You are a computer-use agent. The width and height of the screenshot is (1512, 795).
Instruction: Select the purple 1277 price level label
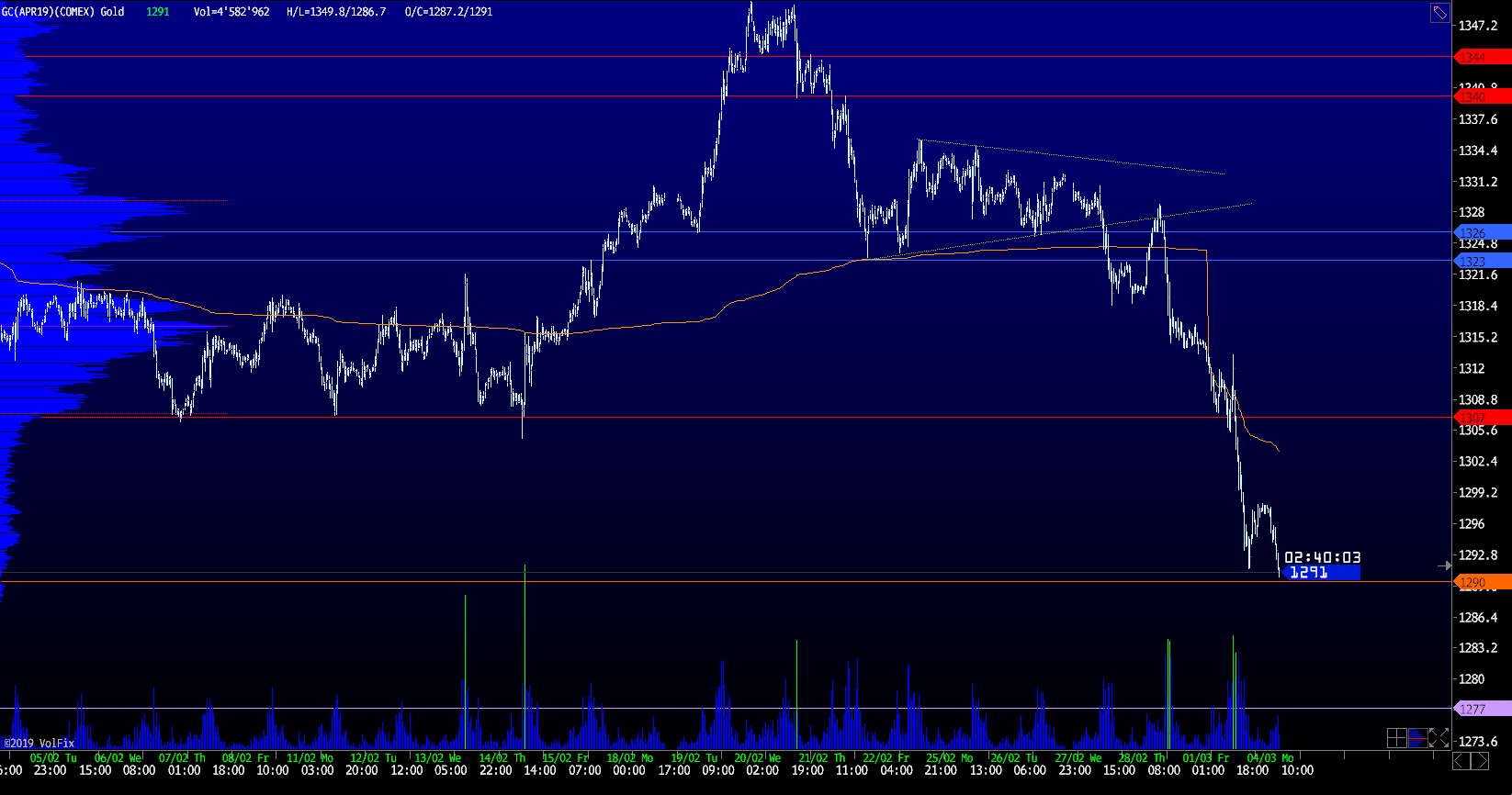coord(1482,709)
